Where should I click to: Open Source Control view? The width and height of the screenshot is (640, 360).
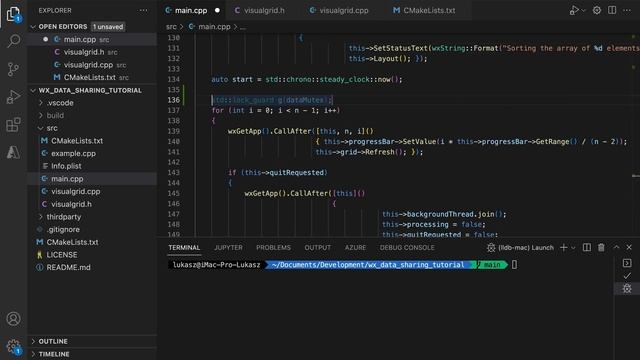coord(13,69)
